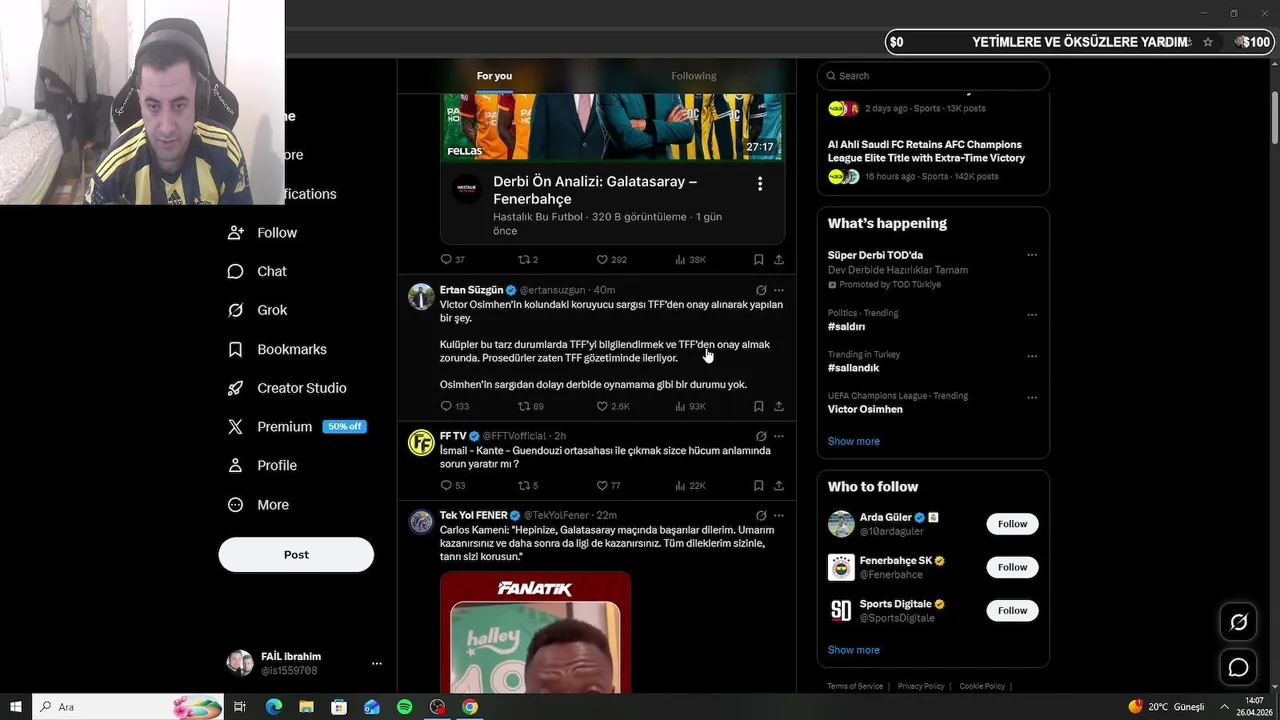Open Privacy Policy link
The height and width of the screenshot is (720, 1280).
(x=921, y=686)
